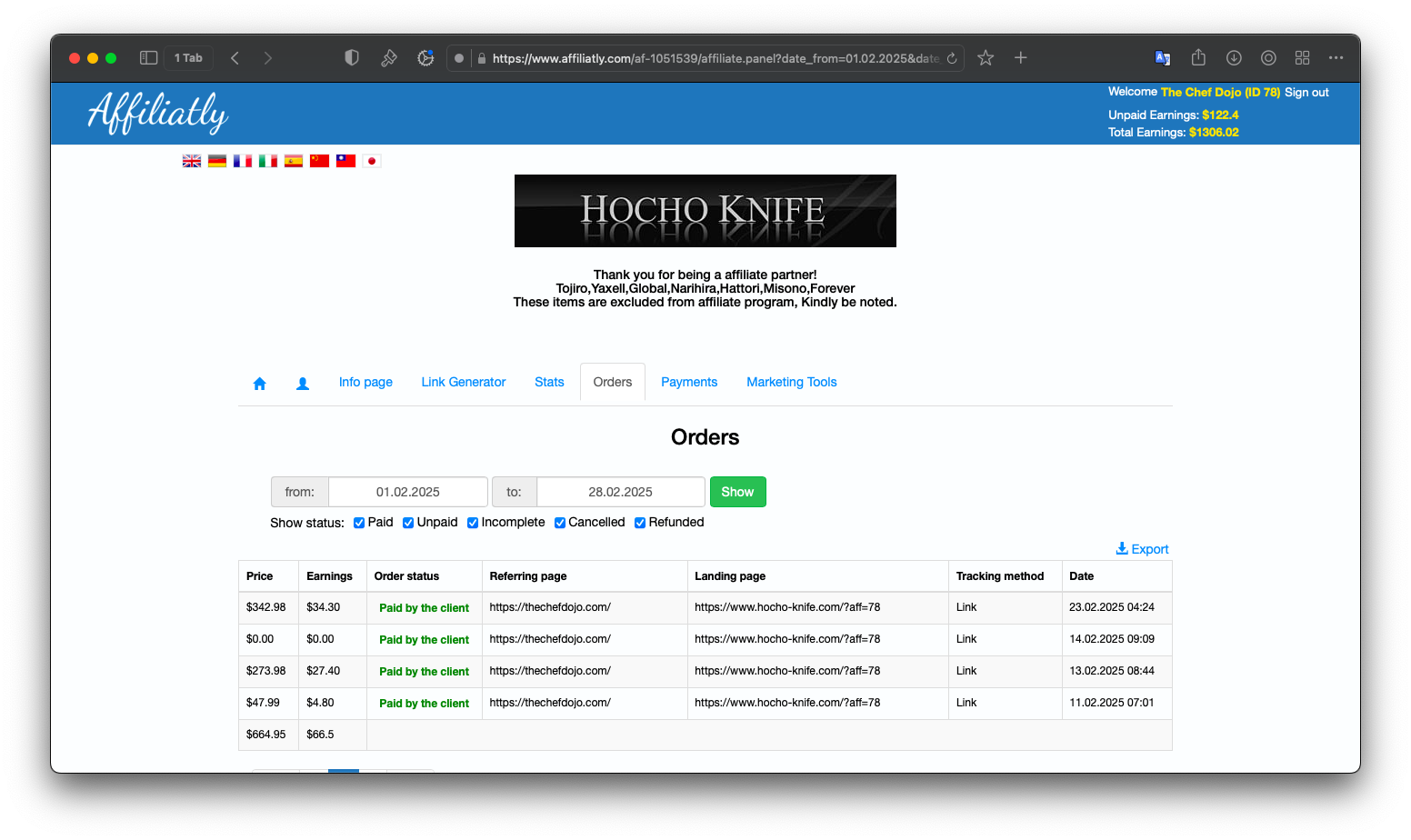Open the tab overview grid icon

(x=1302, y=57)
